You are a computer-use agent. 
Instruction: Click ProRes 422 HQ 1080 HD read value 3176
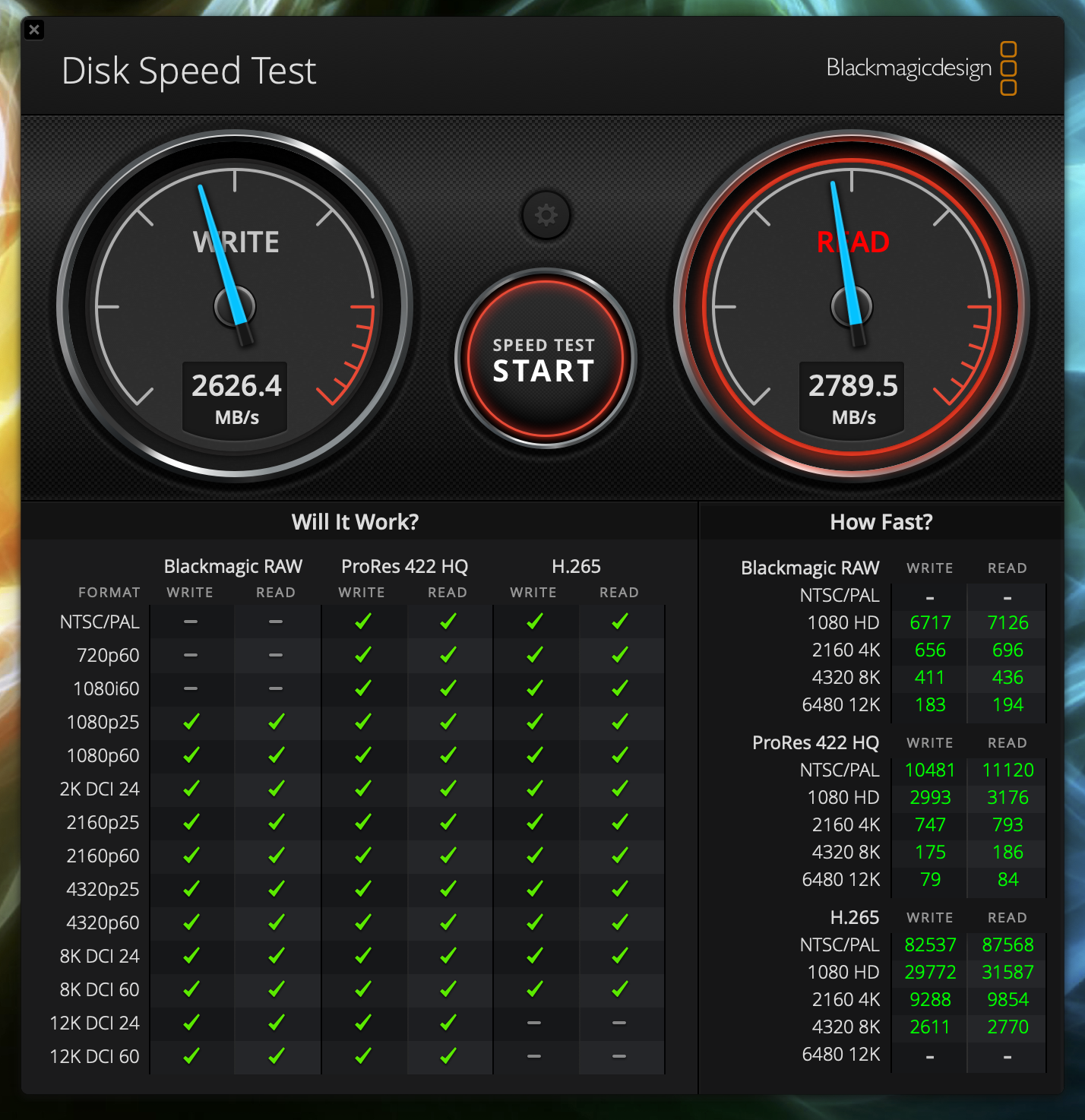[1007, 798]
